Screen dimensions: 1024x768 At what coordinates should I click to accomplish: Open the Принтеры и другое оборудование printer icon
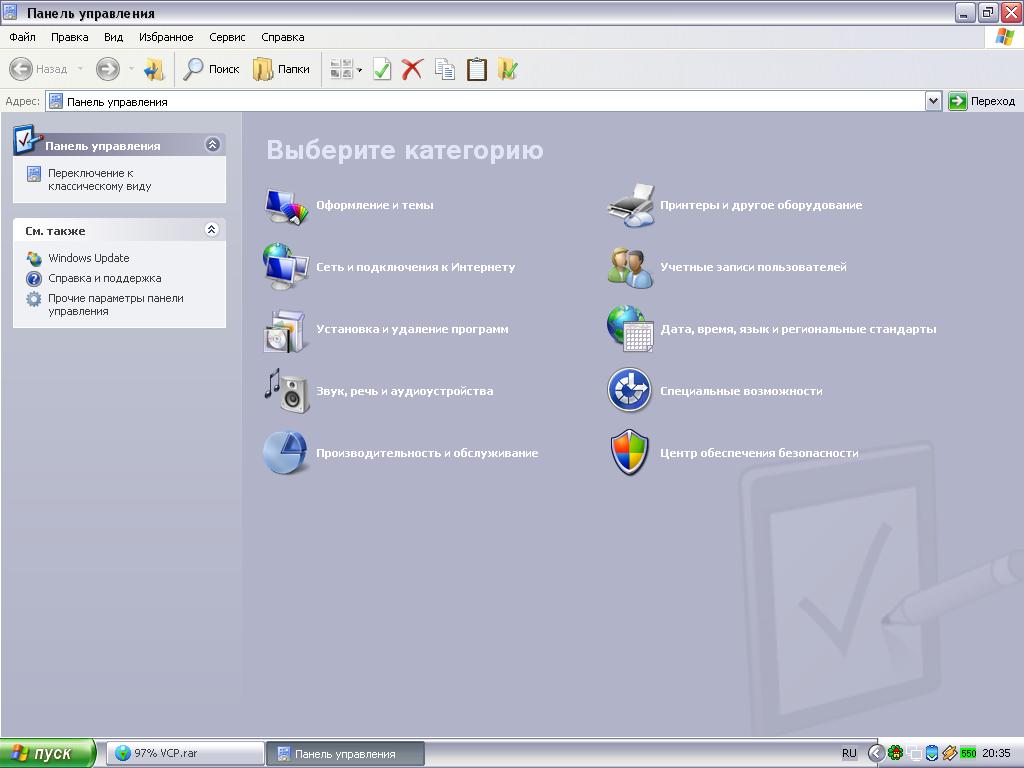(631, 205)
